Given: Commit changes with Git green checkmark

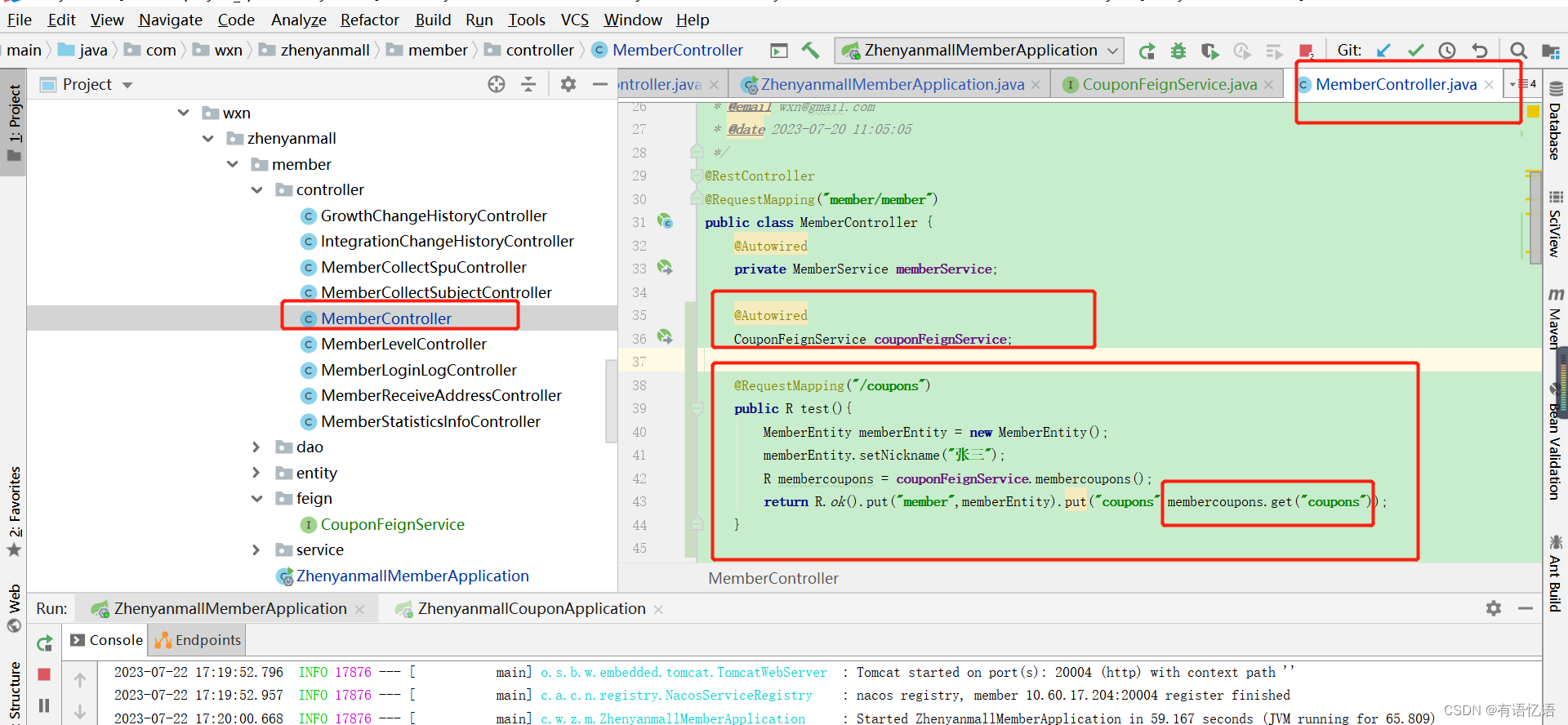Looking at the screenshot, I should pos(1415,51).
